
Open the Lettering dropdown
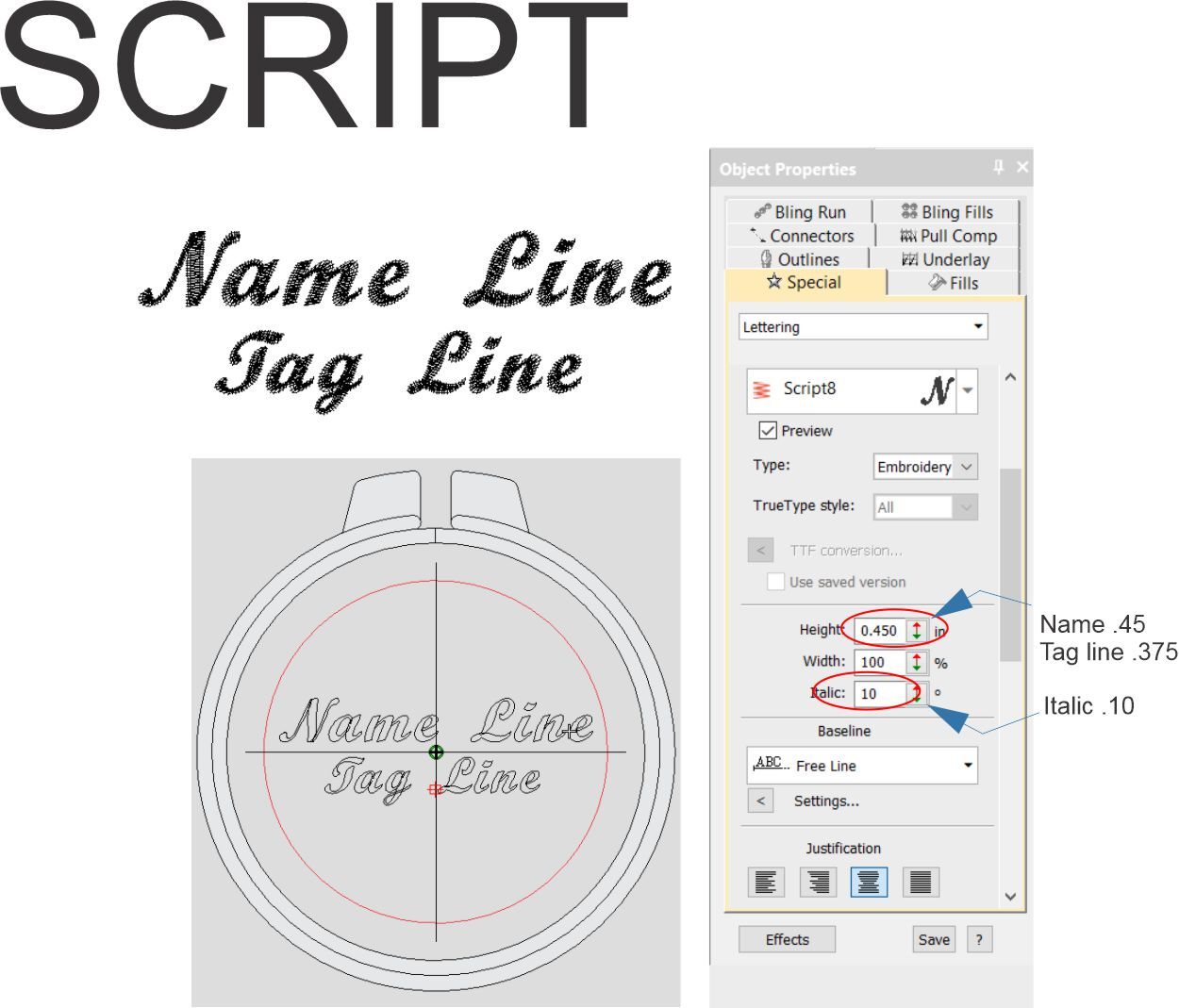pyautogui.click(x=862, y=327)
